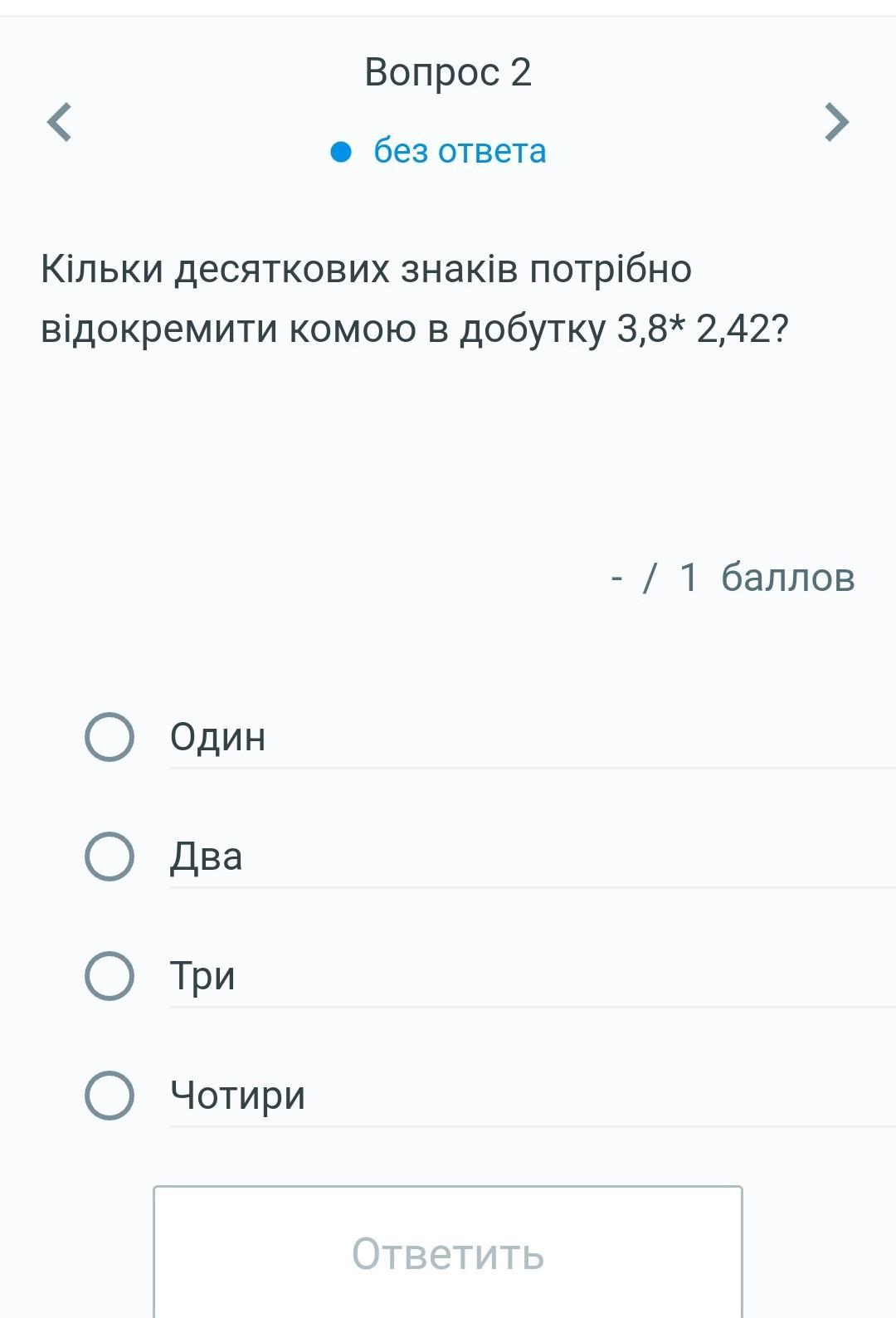Select the 'Два' radio button

point(110,856)
